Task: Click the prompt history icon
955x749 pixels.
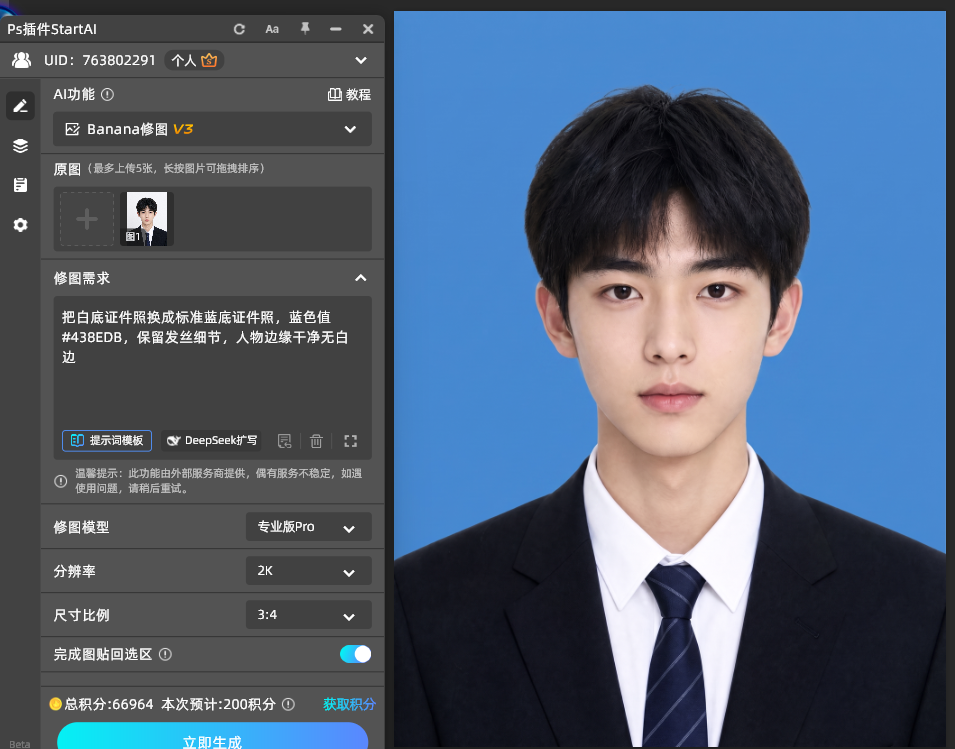Action: point(284,441)
